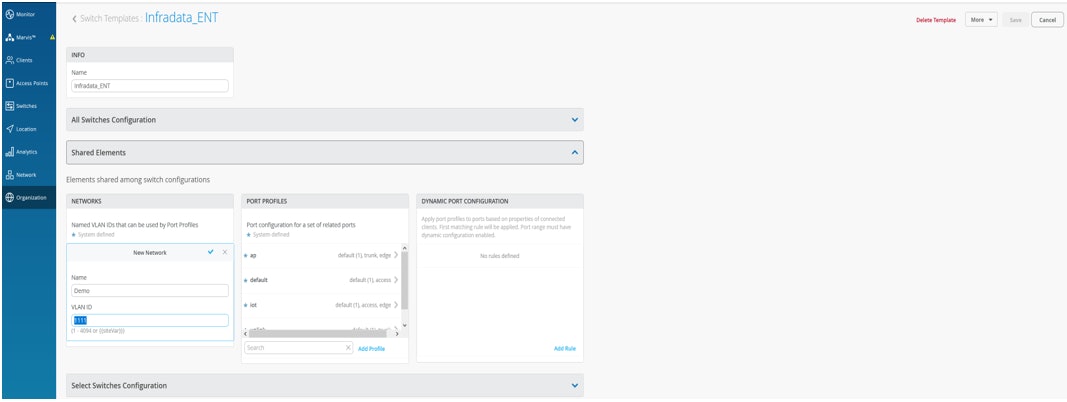
Task: Open the Monitor section in sidebar
Action: point(27,14)
